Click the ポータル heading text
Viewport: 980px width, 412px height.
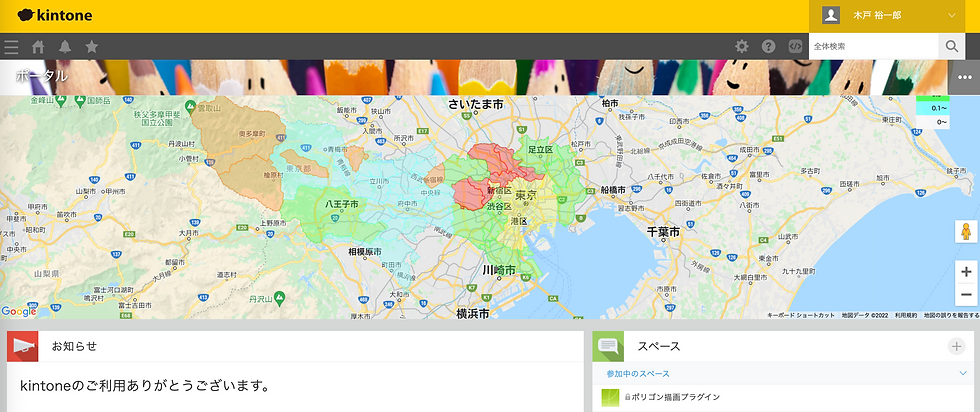pos(42,76)
